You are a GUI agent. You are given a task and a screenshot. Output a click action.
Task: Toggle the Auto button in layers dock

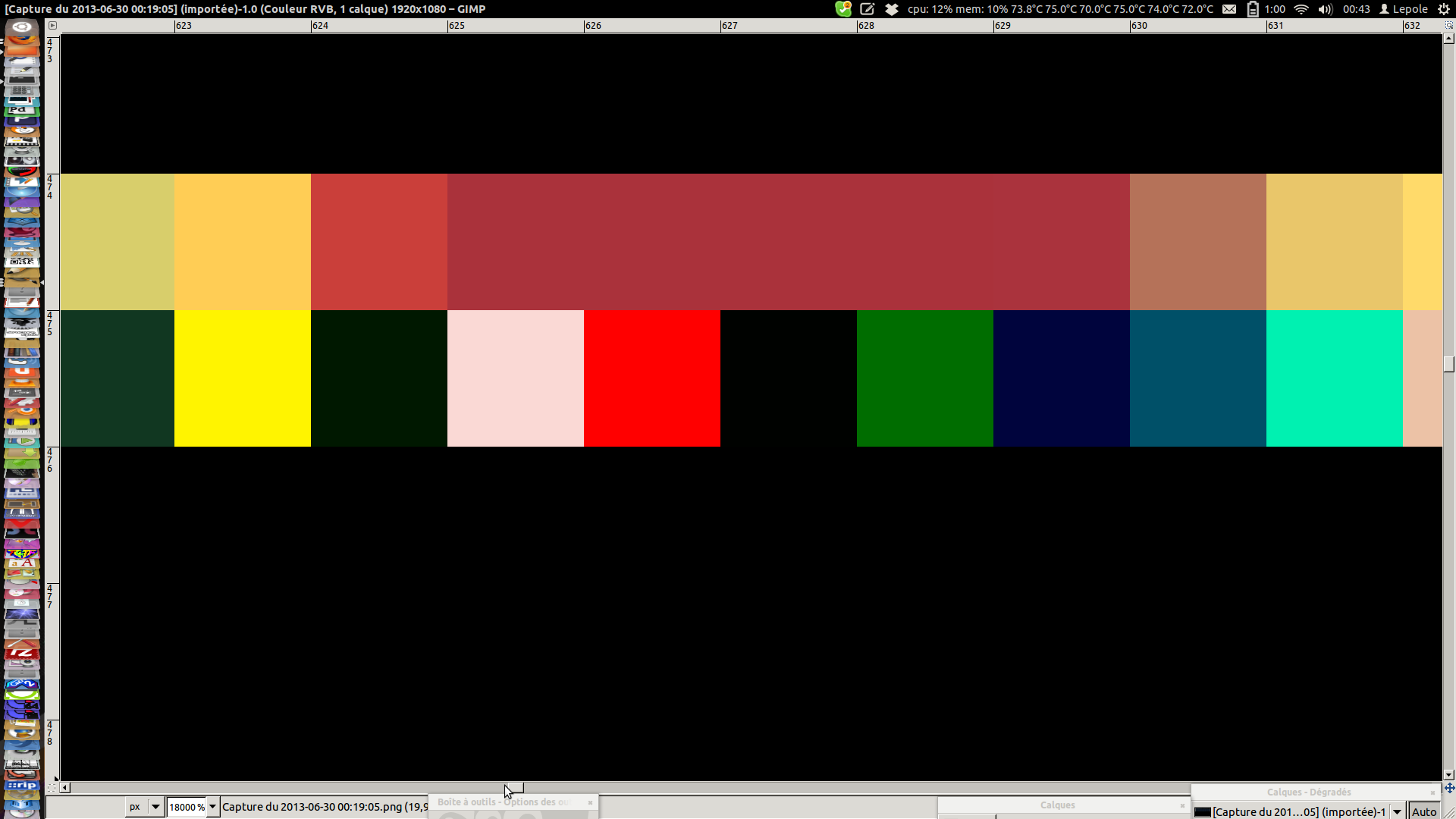click(1423, 811)
